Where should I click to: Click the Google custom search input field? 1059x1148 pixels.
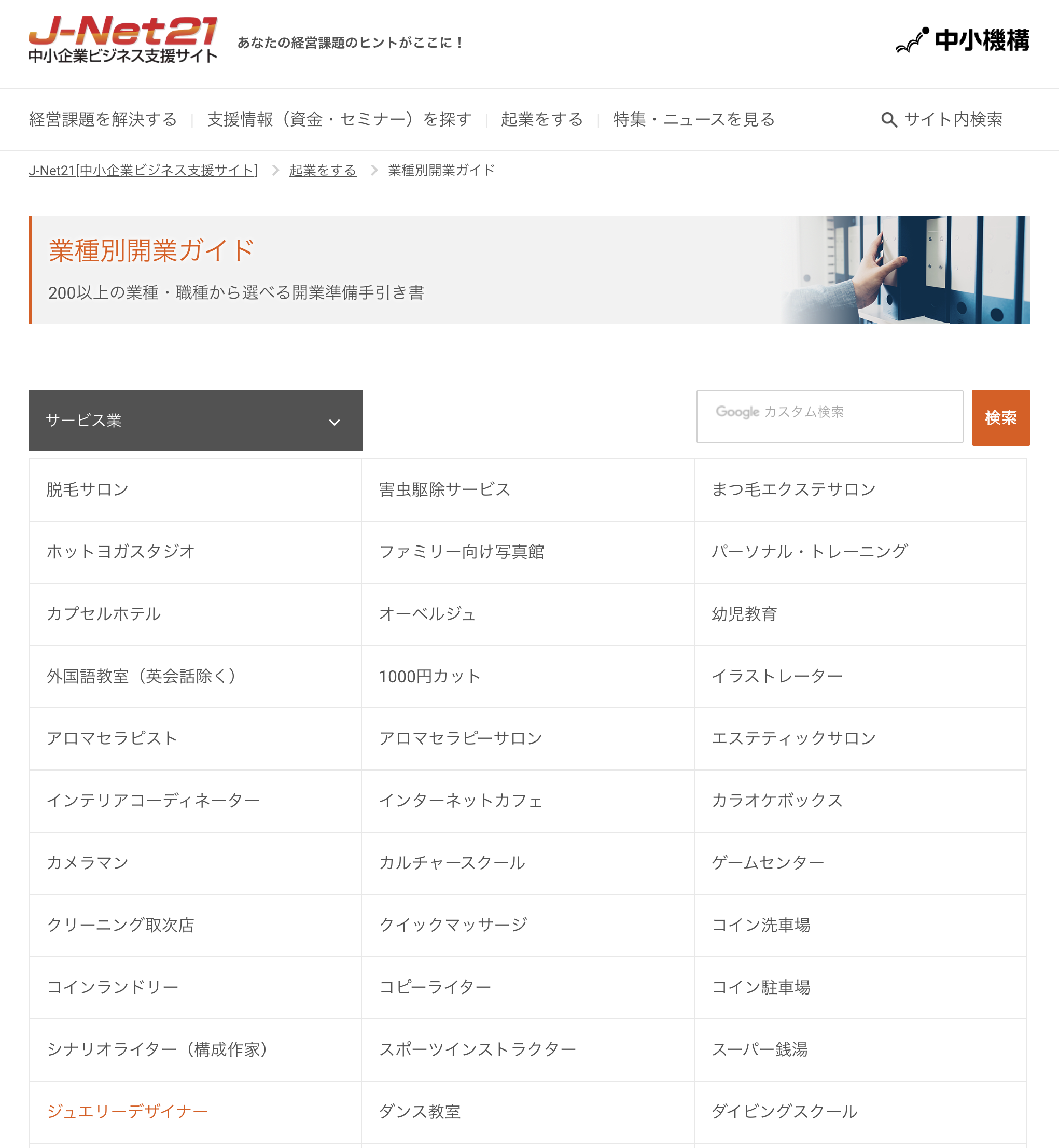point(829,416)
